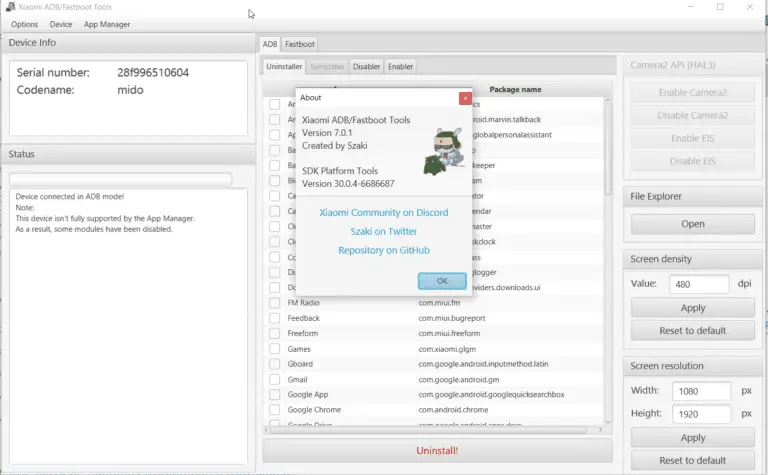The image size is (768, 475).
Task: Click Enable Camera2 button
Action: (x=693, y=93)
